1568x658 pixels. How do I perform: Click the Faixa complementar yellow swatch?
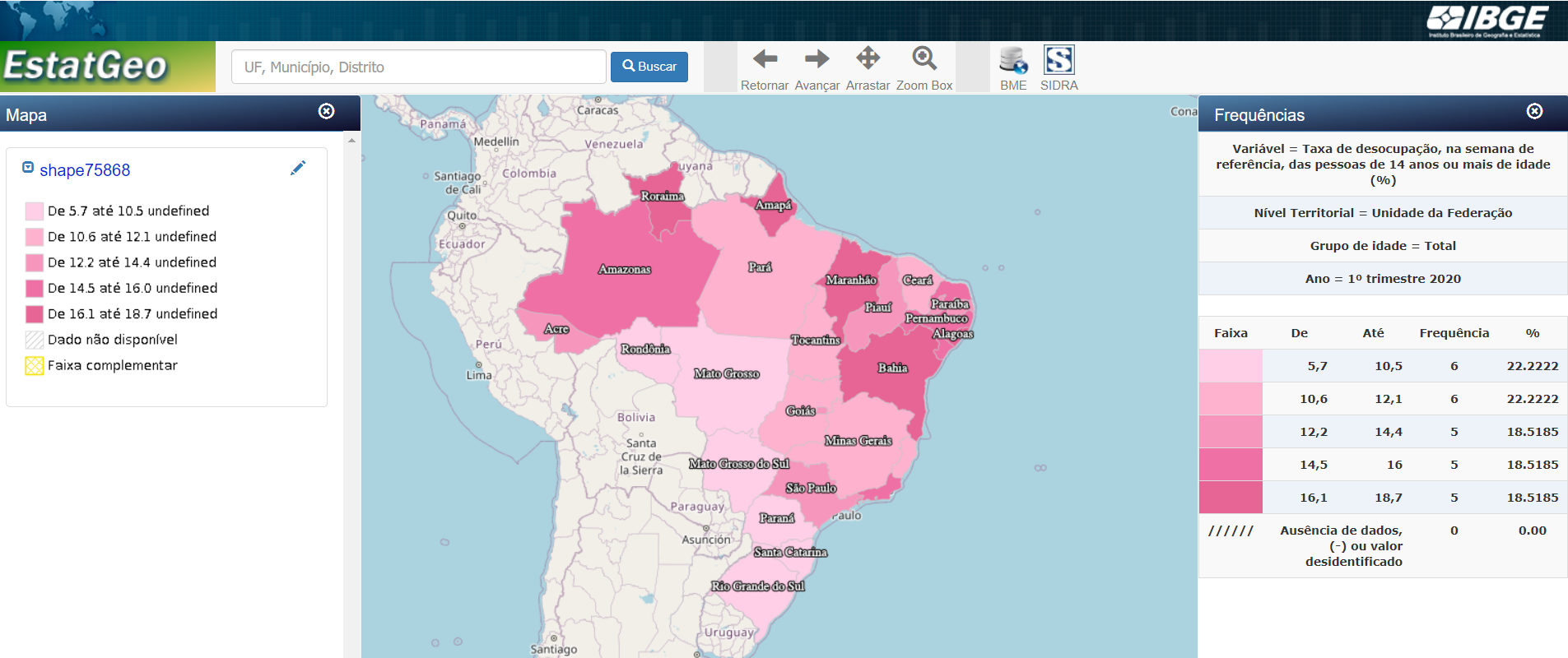click(x=34, y=366)
